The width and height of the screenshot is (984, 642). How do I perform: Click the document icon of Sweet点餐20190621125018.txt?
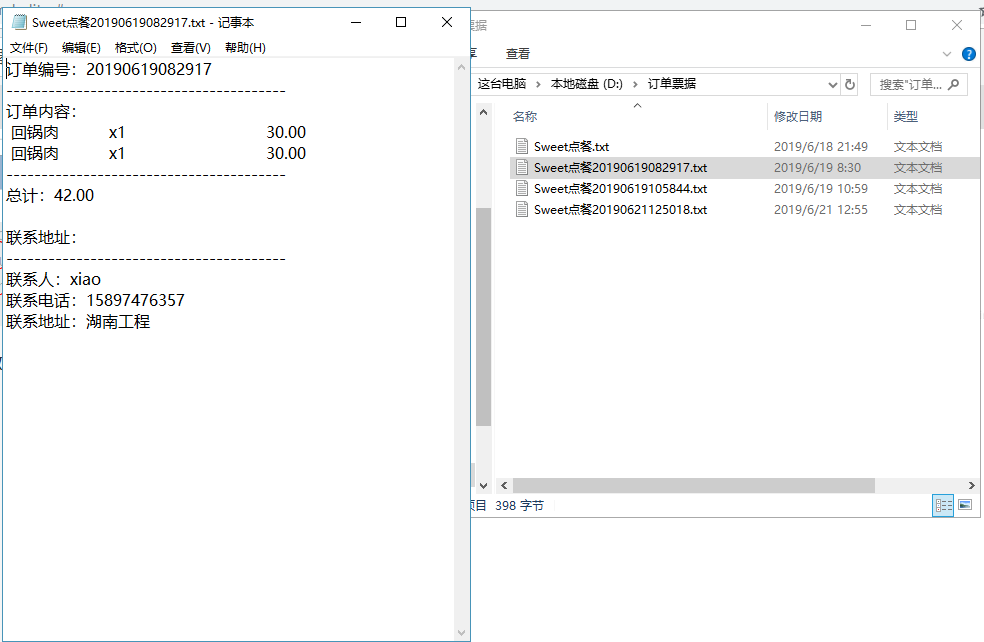[521, 210]
